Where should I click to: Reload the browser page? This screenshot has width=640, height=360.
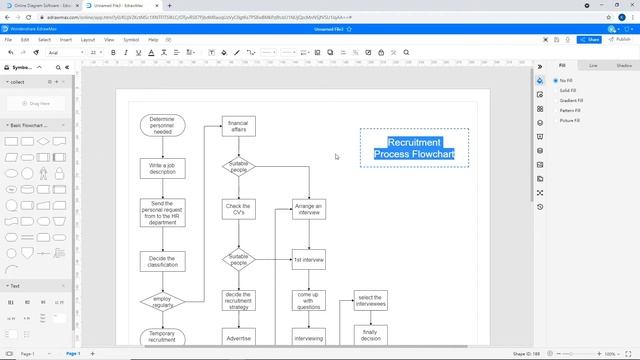tap(28, 18)
